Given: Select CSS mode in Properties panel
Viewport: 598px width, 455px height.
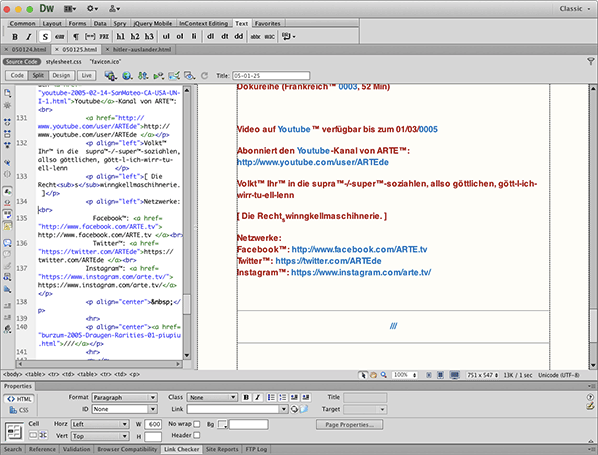Looking at the screenshot, I should (x=19, y=410).
